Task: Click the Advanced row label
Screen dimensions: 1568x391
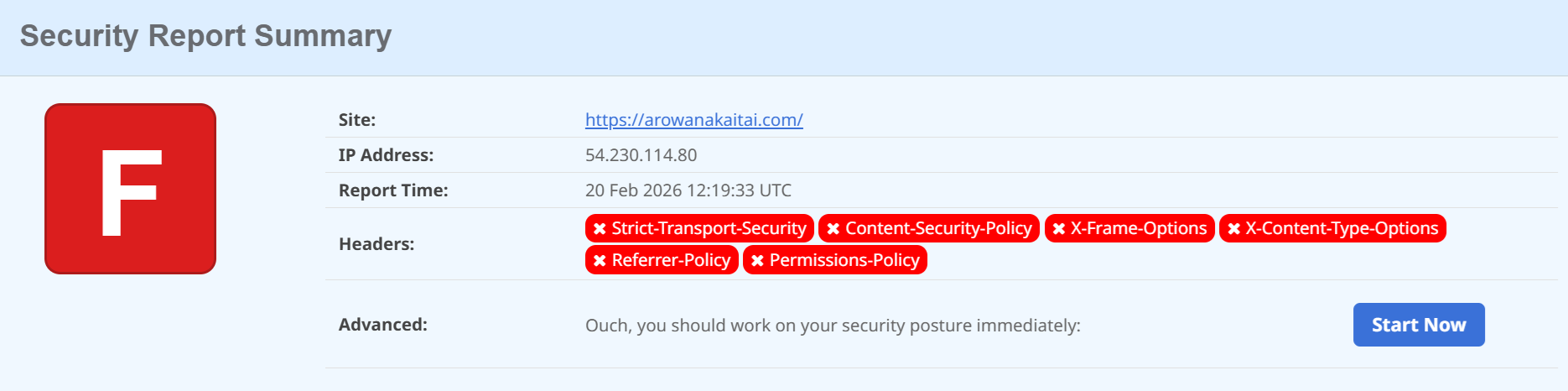Action: point(382,325)
